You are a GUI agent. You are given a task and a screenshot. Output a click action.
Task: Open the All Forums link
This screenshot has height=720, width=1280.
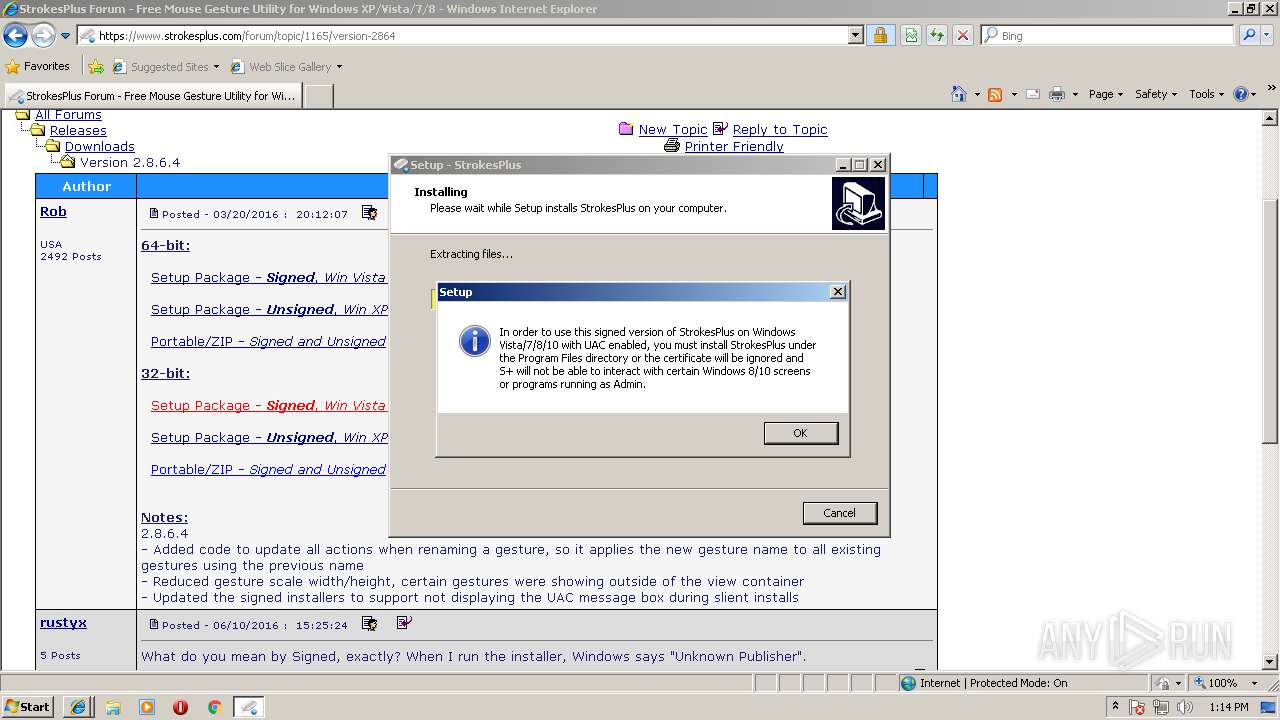pos(68,115)
